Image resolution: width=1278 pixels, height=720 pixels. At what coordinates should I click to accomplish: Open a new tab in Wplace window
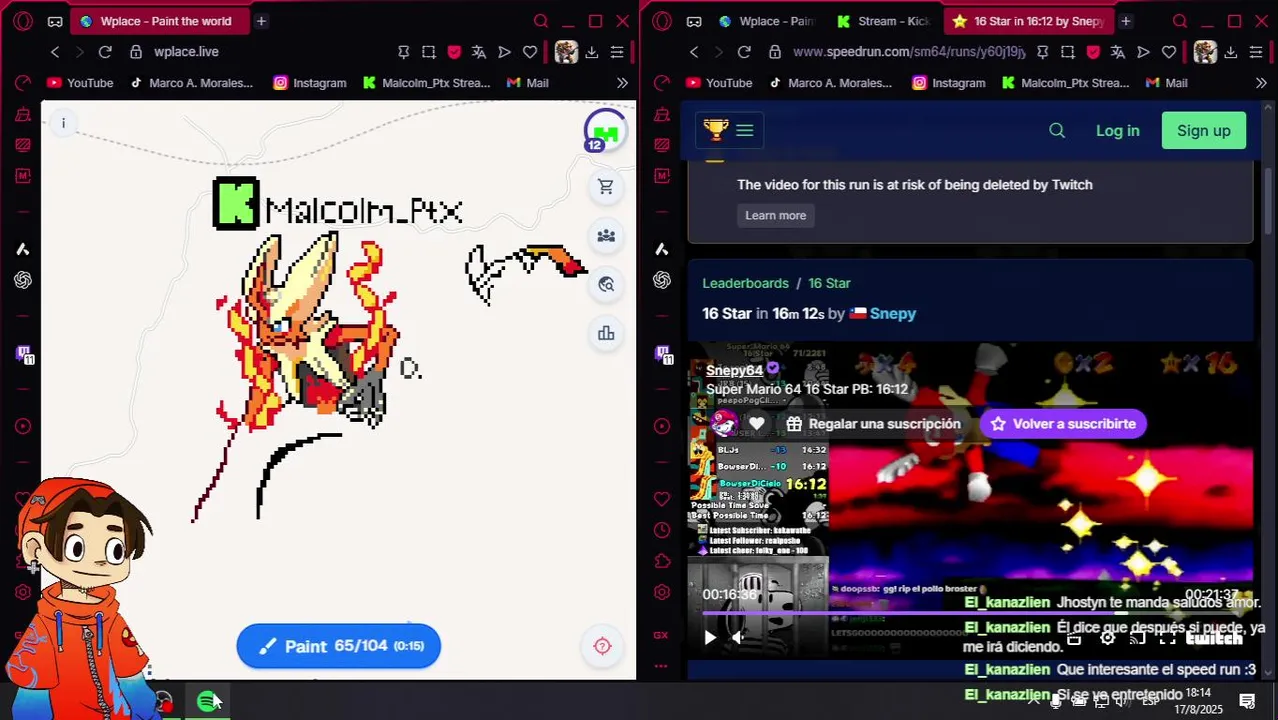[261, 21]
